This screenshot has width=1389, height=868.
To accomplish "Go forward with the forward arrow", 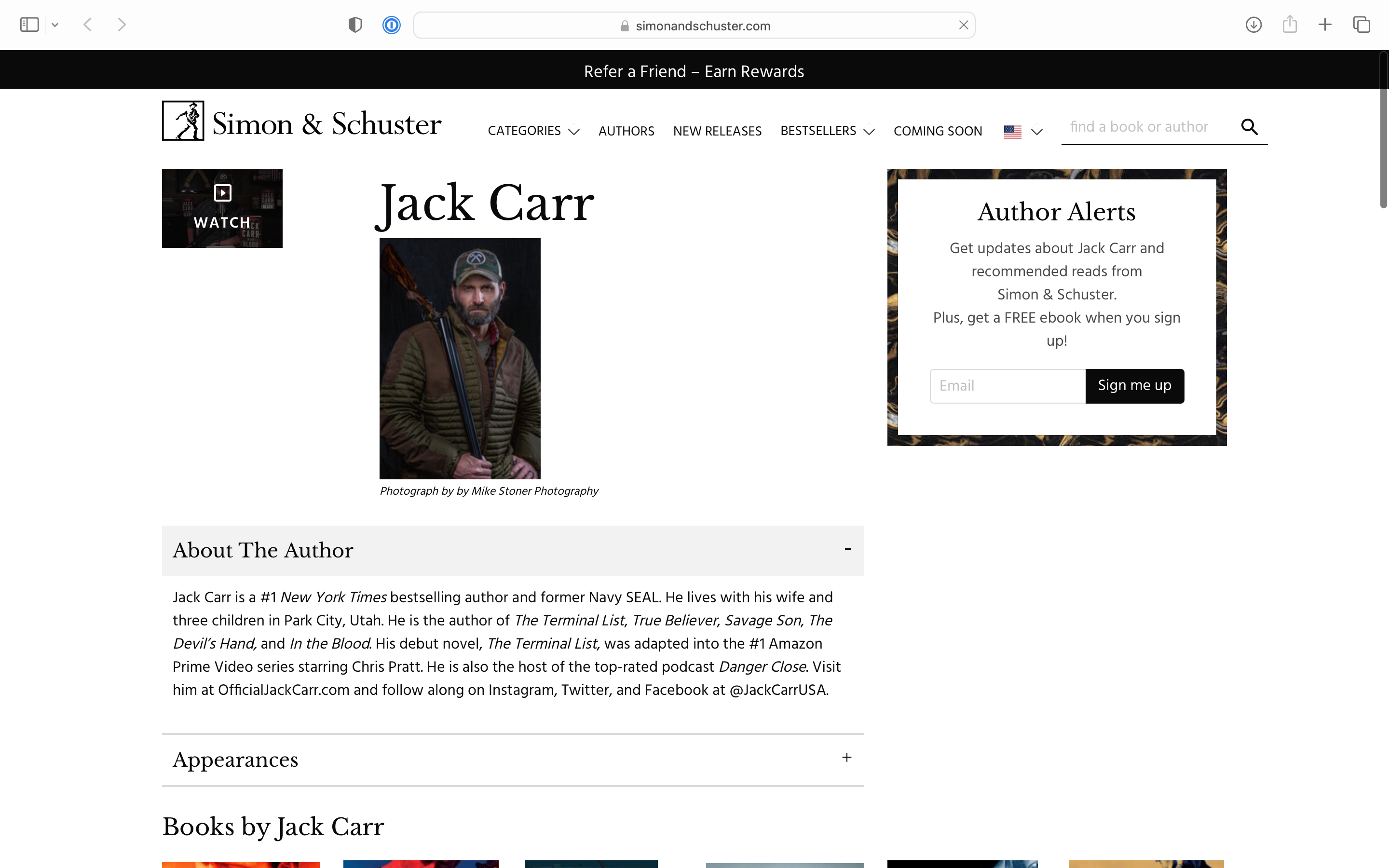I will pos(122,25).
